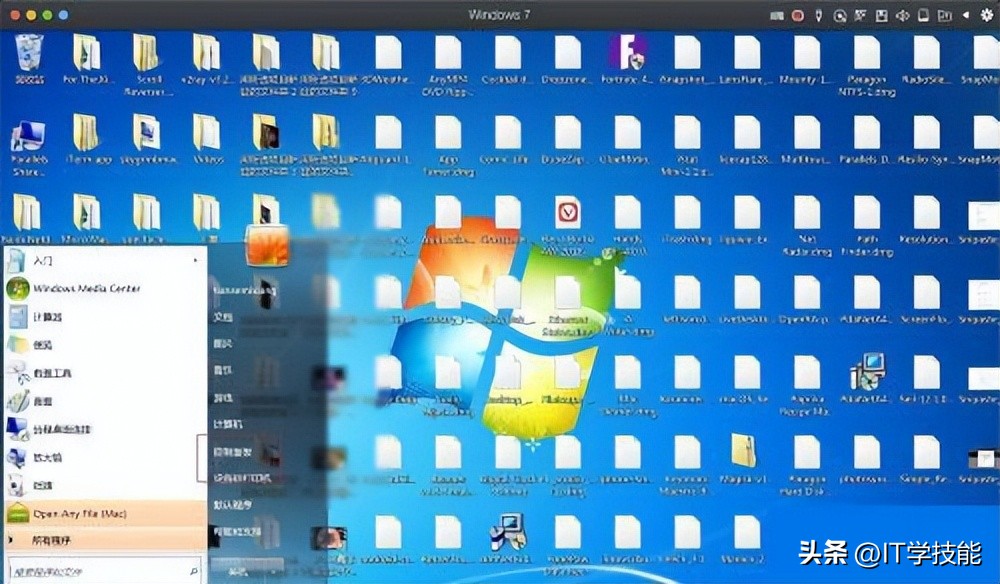
Task: Open 计算器 (Calculator) from Start menu
Action: pos(48,316)
